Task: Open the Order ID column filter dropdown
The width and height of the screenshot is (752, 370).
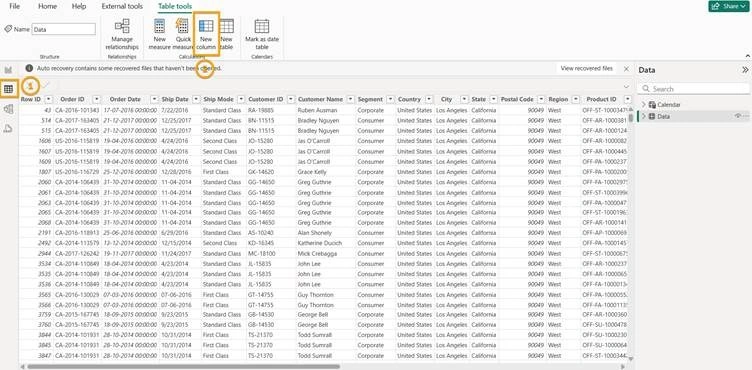Action: [x=96, y=99]
